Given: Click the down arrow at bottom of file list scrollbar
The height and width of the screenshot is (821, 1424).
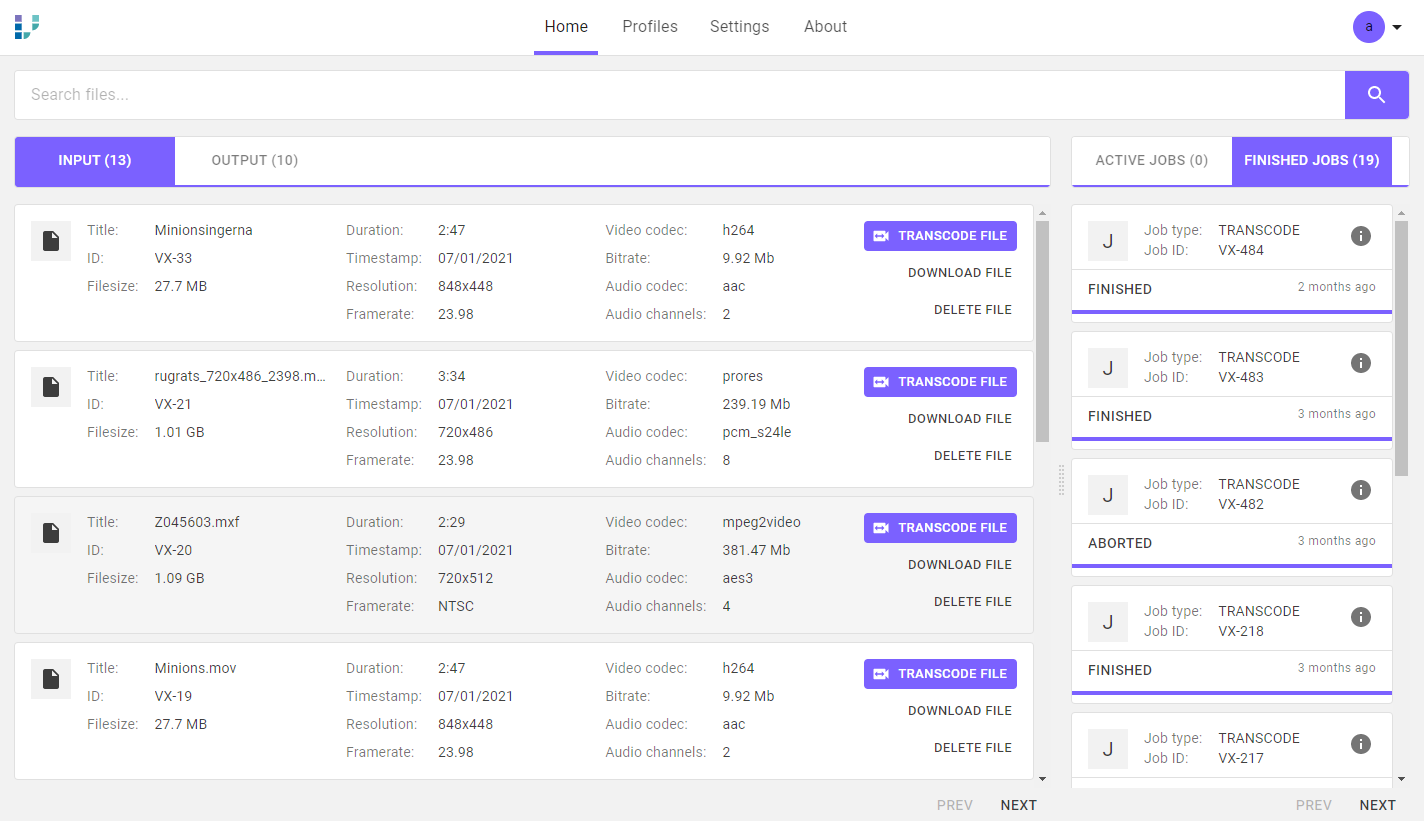Looking at the screenshot, I should point(1042,778).
